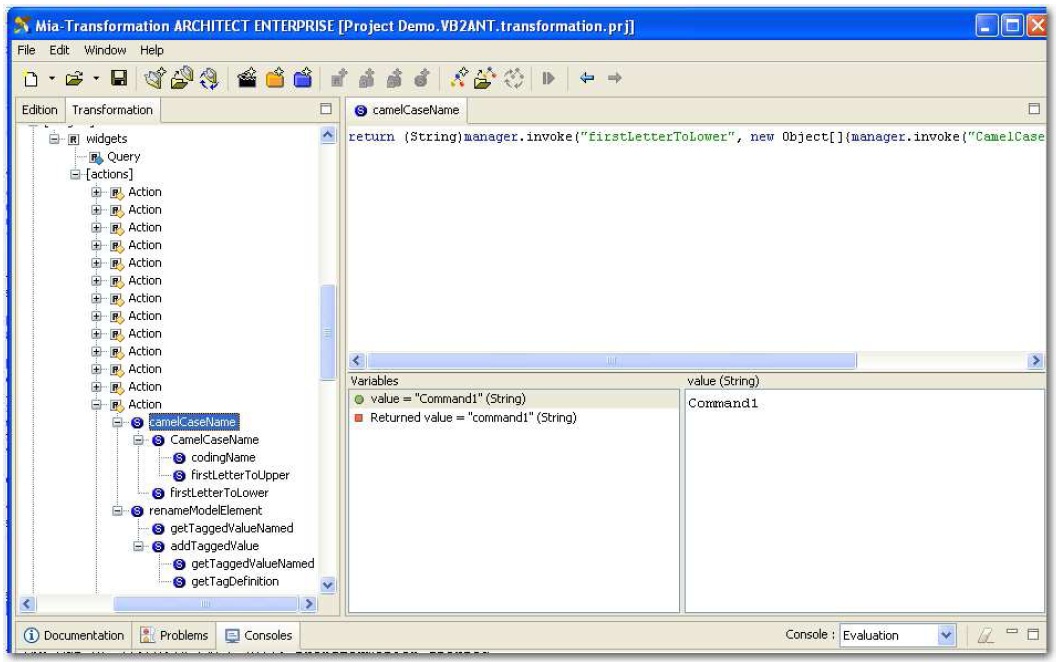Open the Problems tab
The width and height of the screenshot is (1057, 662).
[x=174, y=635]
